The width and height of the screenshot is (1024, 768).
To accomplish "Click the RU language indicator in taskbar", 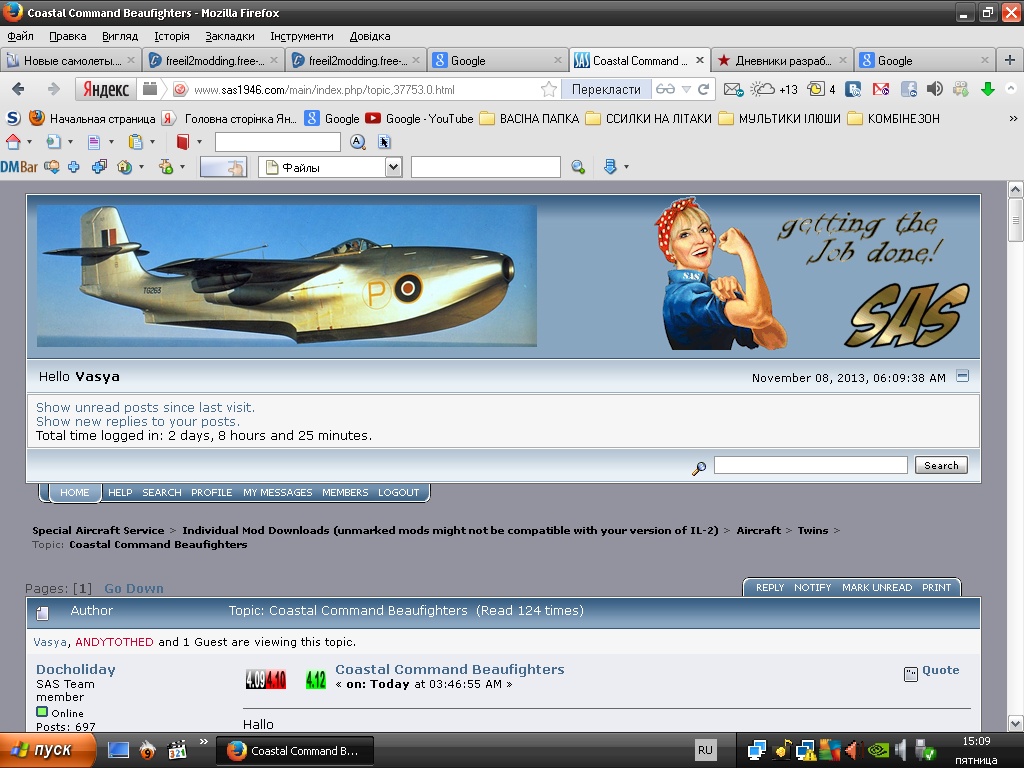I will point(705,750).
